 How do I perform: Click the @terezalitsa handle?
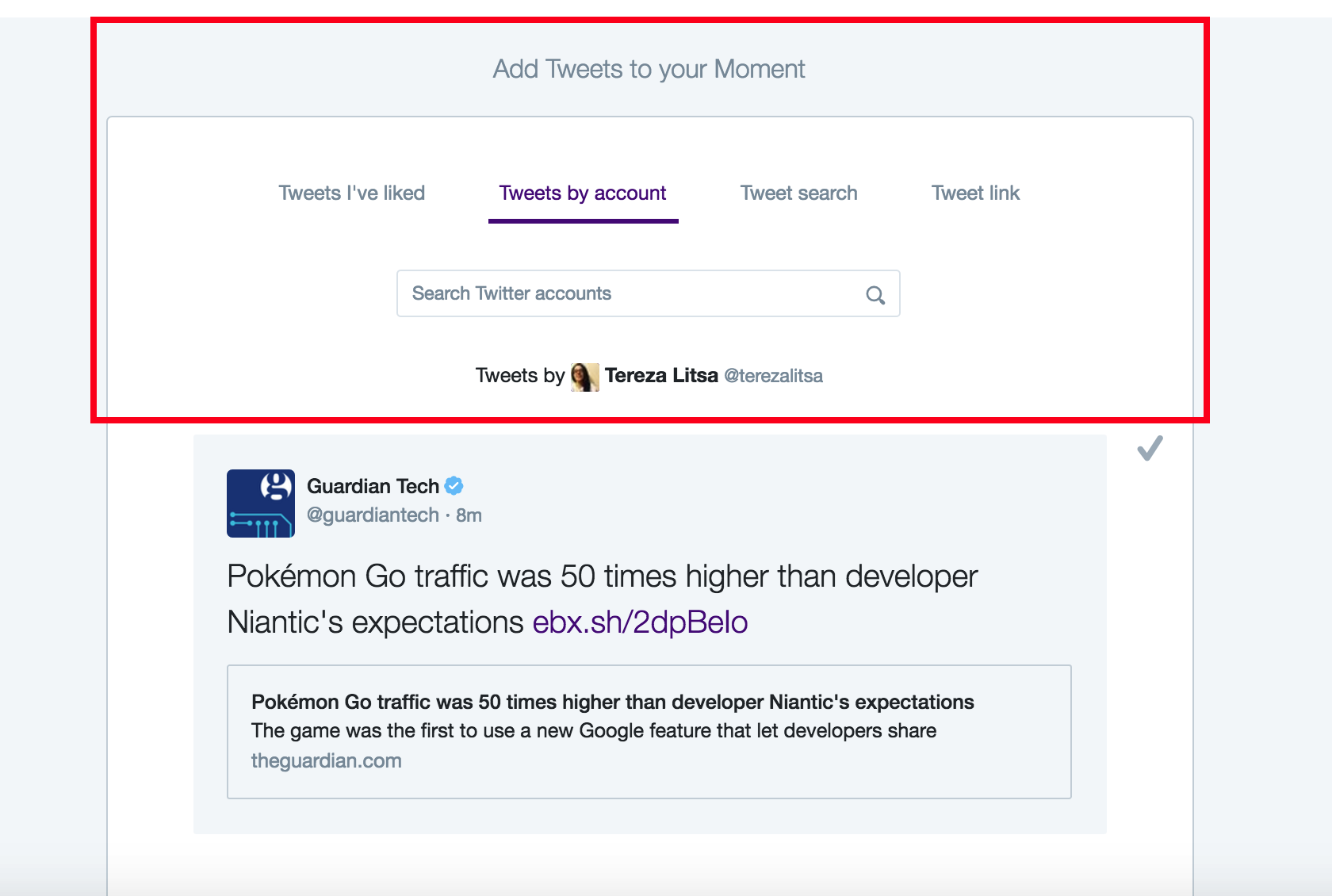[775, 376]
